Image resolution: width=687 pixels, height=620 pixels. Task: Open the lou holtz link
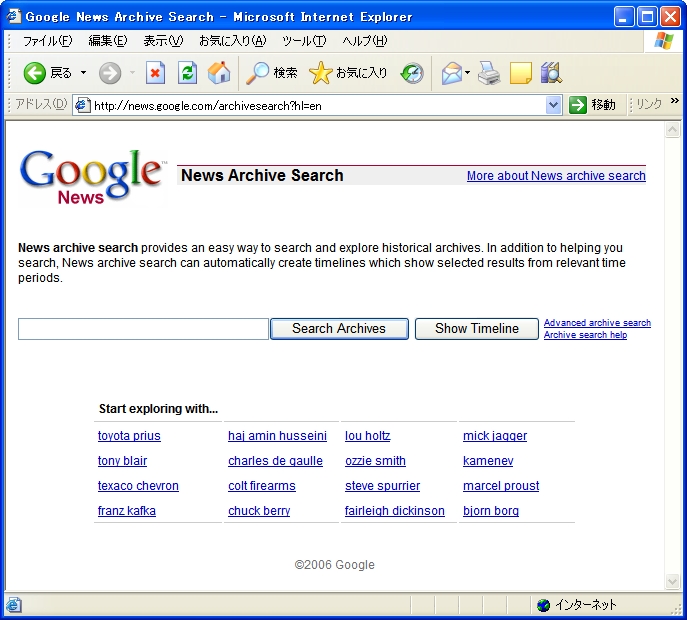click(368, 436)
